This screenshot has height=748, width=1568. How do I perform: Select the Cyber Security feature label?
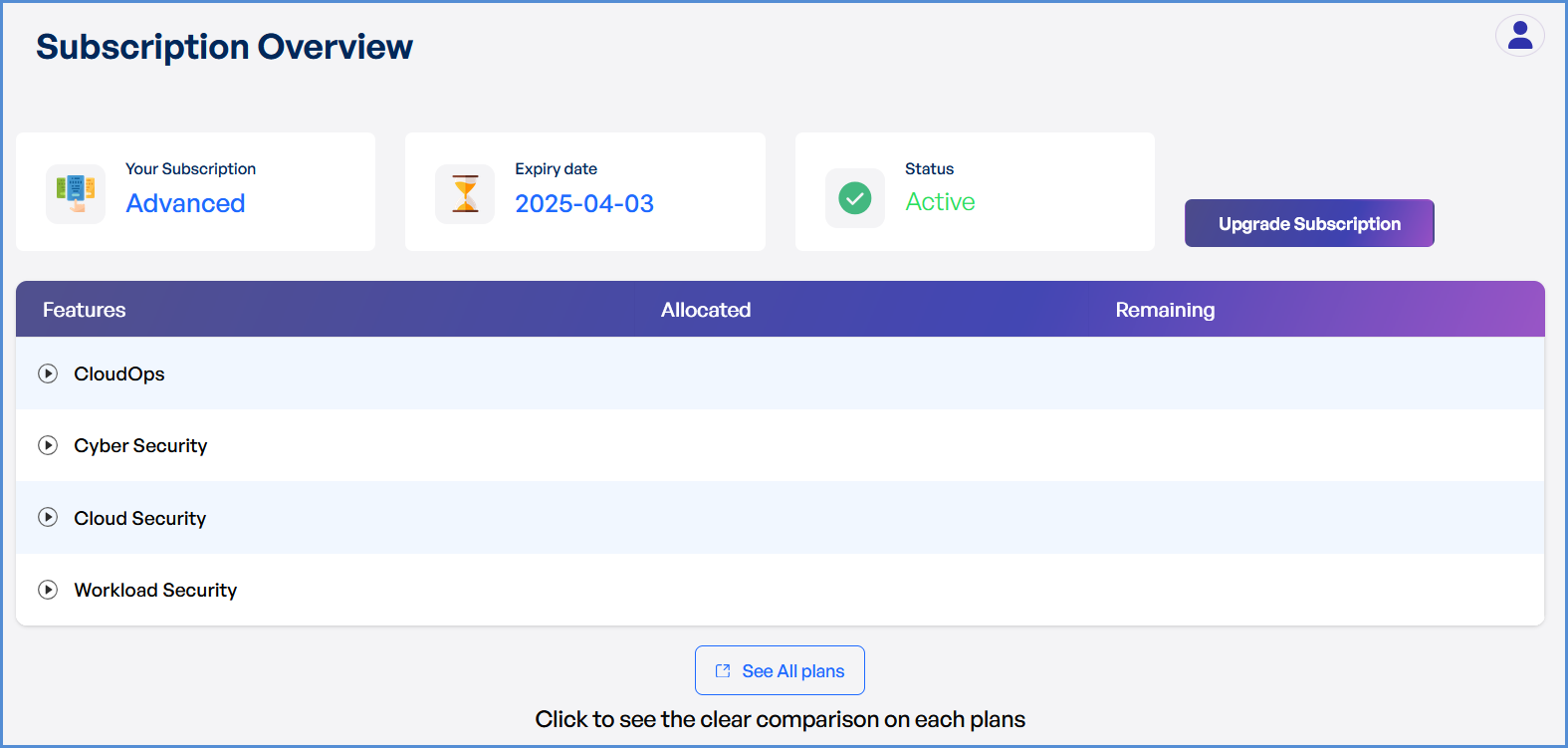click(140, 445)
